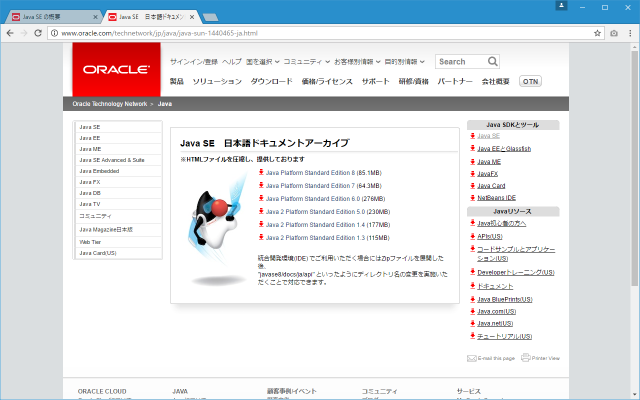
Task: Expand the 目的別情報 dropdown
Action: point(404,62)
